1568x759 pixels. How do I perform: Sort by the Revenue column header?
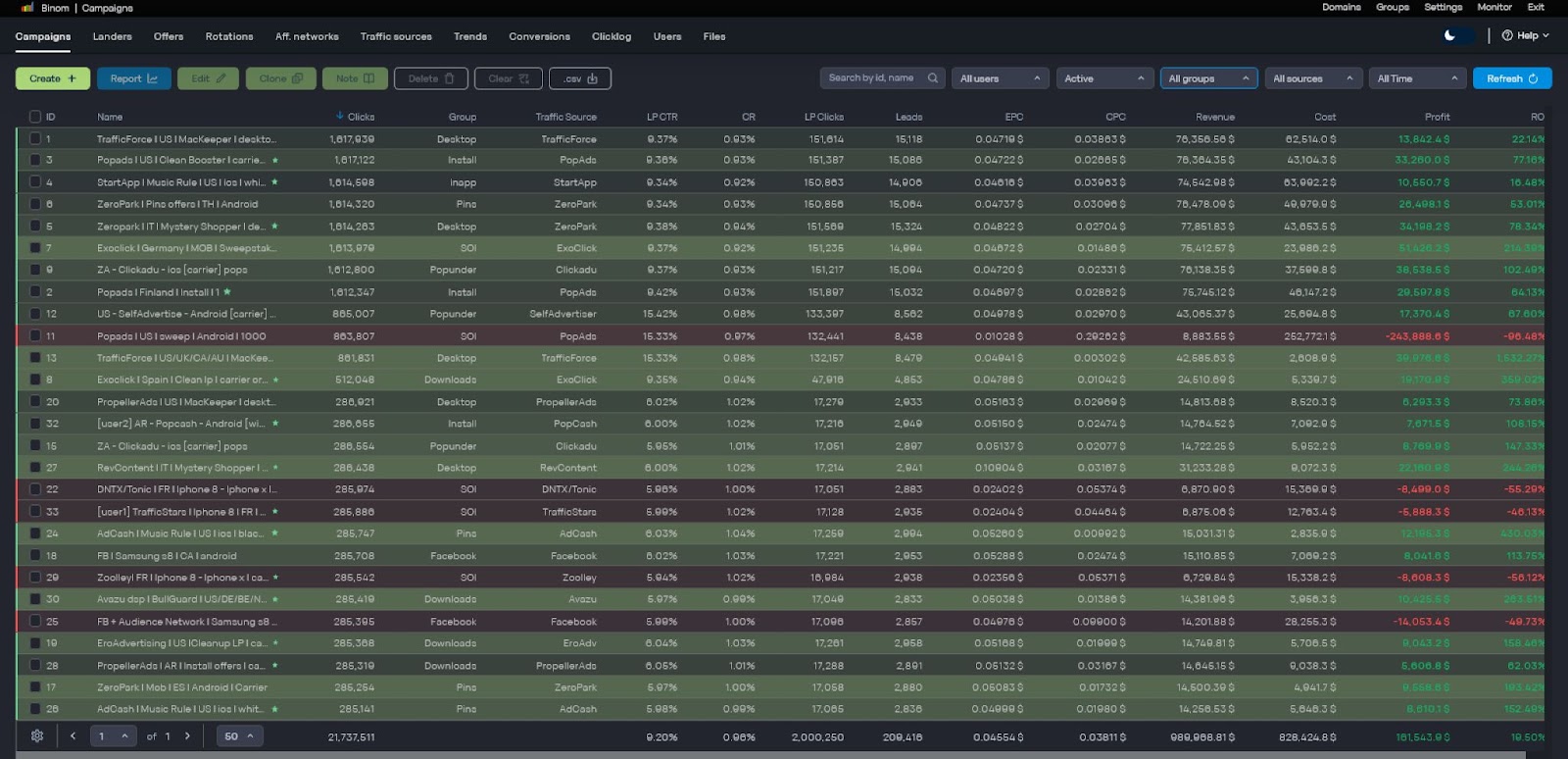pos(1215,117)
